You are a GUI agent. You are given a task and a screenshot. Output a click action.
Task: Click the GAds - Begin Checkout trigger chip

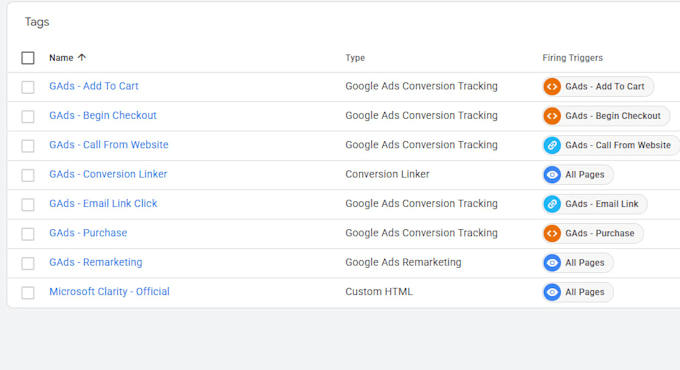606,116
